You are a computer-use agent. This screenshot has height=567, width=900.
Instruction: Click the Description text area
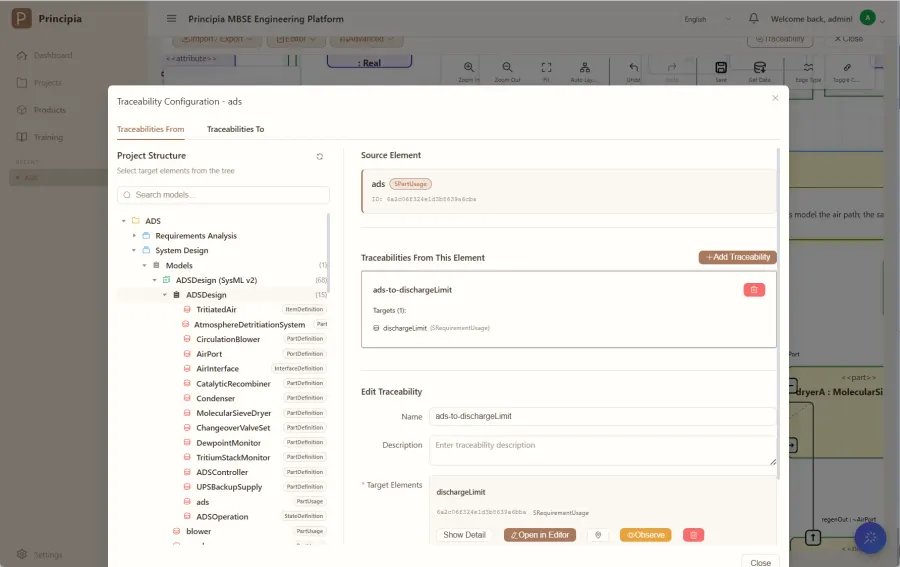pos(602,451)
